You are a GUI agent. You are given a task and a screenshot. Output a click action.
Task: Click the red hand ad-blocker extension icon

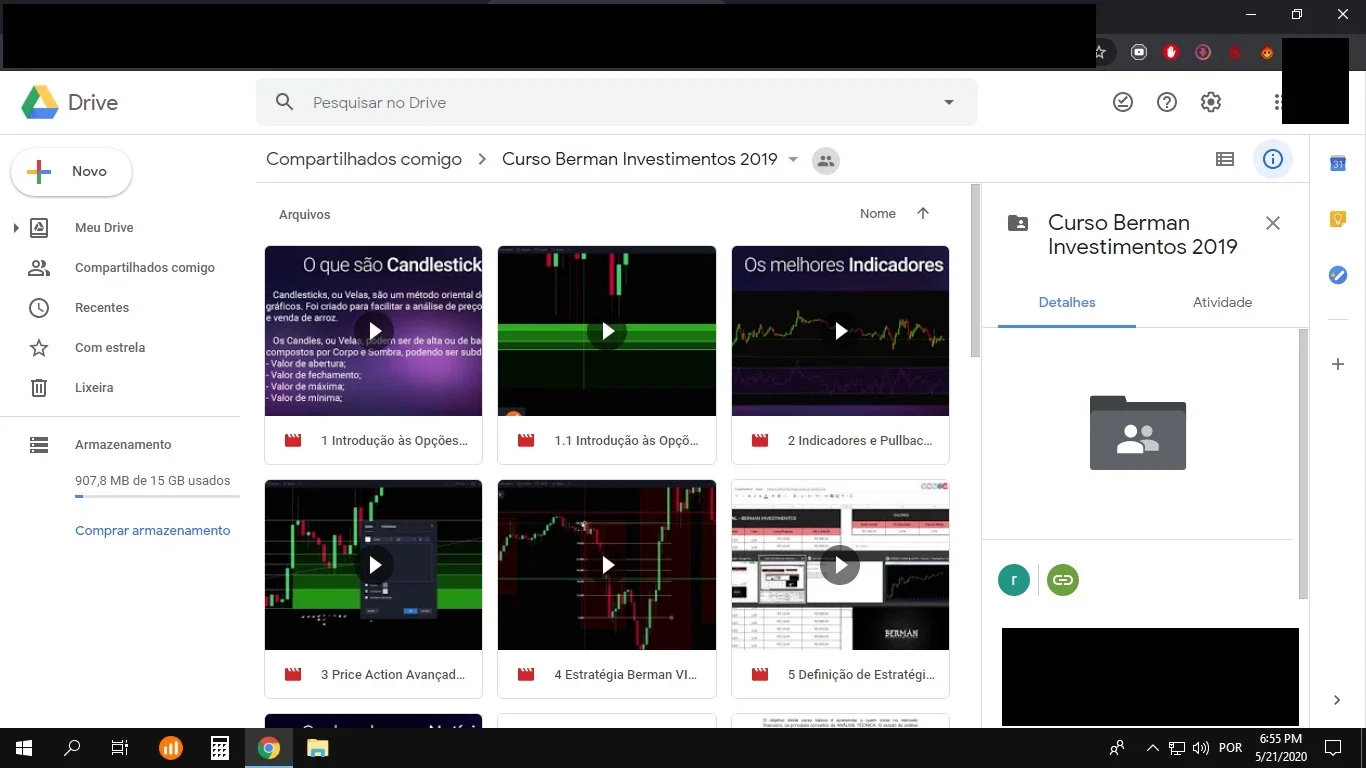pos(1171,52)
